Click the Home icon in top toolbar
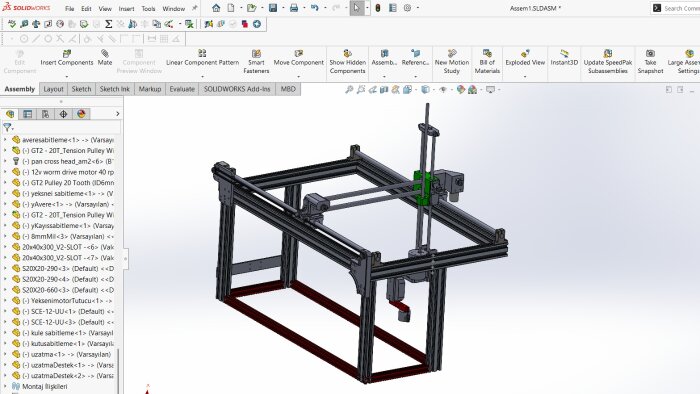The image size is (700, 394). point(216,8)
